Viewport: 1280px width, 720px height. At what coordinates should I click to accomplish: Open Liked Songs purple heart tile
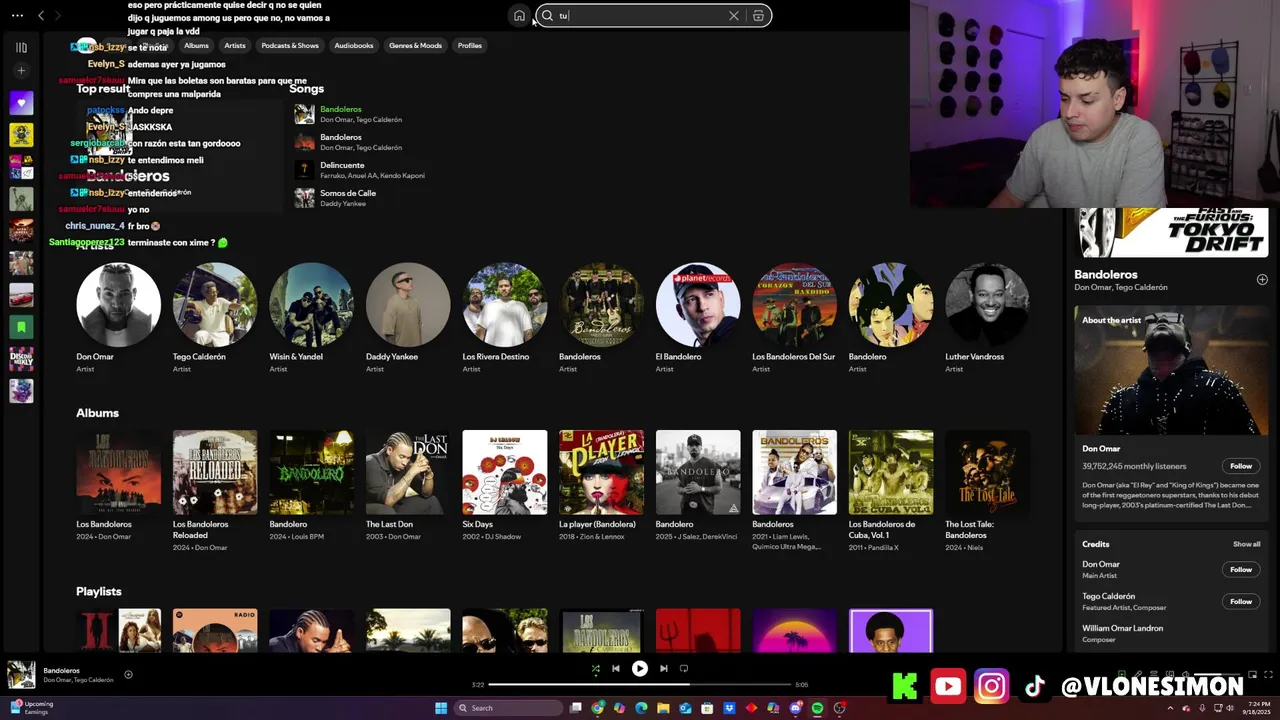pyautogui.click(x=21, y=102)
